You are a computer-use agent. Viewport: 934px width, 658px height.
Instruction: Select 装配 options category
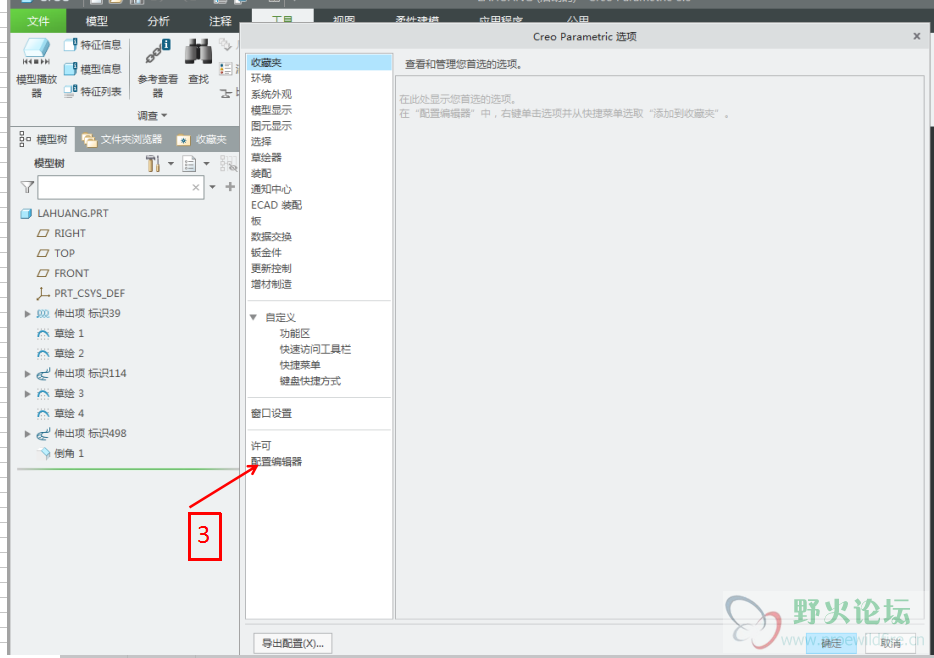click(261, 173)
